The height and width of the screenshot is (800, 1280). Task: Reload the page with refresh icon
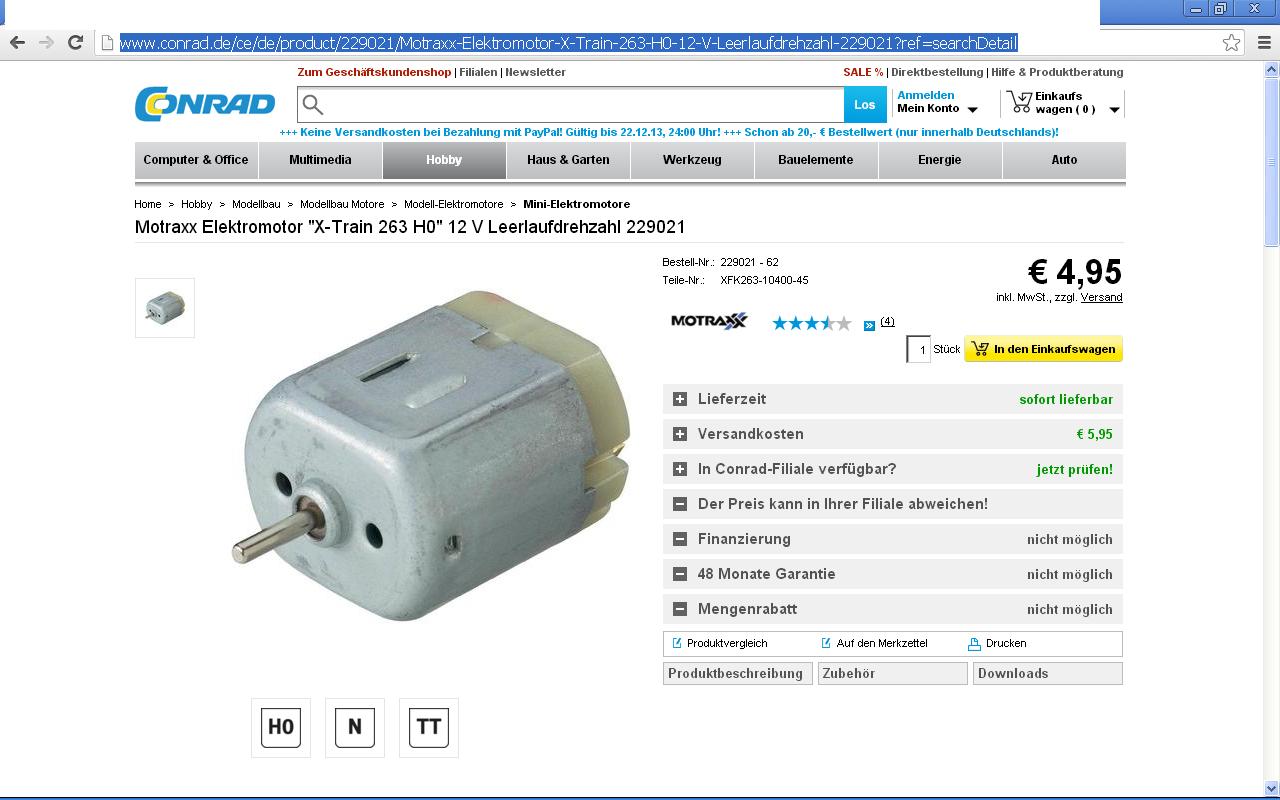75,42
